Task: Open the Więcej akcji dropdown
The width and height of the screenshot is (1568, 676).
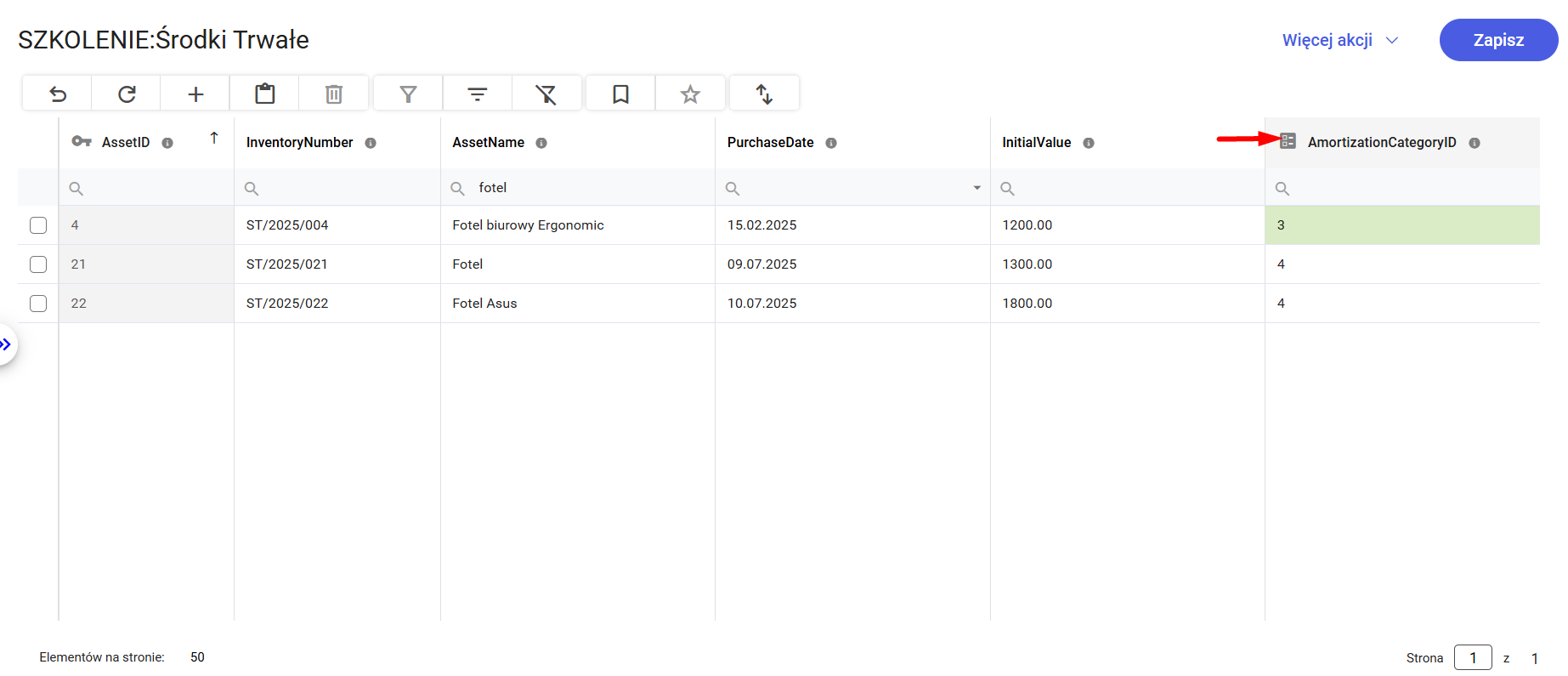Action: coord(1339,40)
